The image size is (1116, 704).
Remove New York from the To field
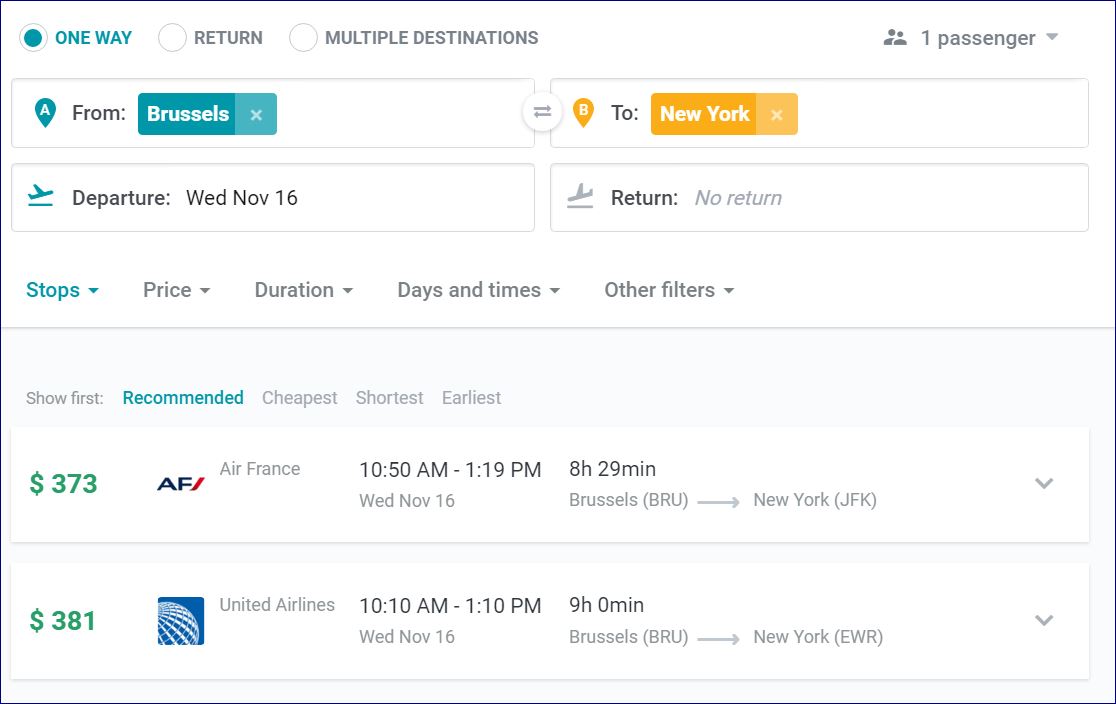point(776,115)
